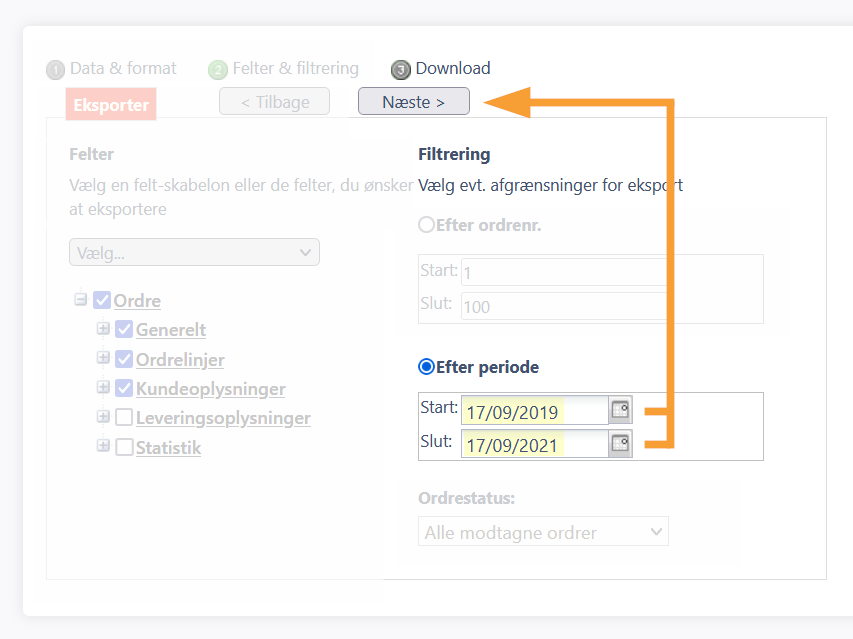Switch to the Eksporter tab
This screenshot has height=639, width=853.
[x=111, y=104]
